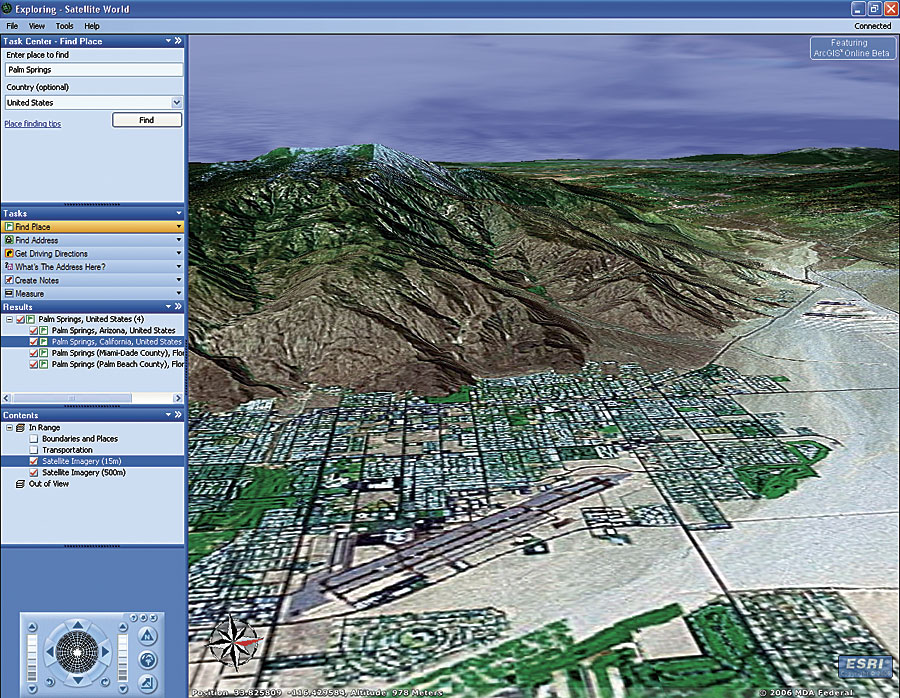
Task: Click the Find button
Action: (x=147, y=120)
